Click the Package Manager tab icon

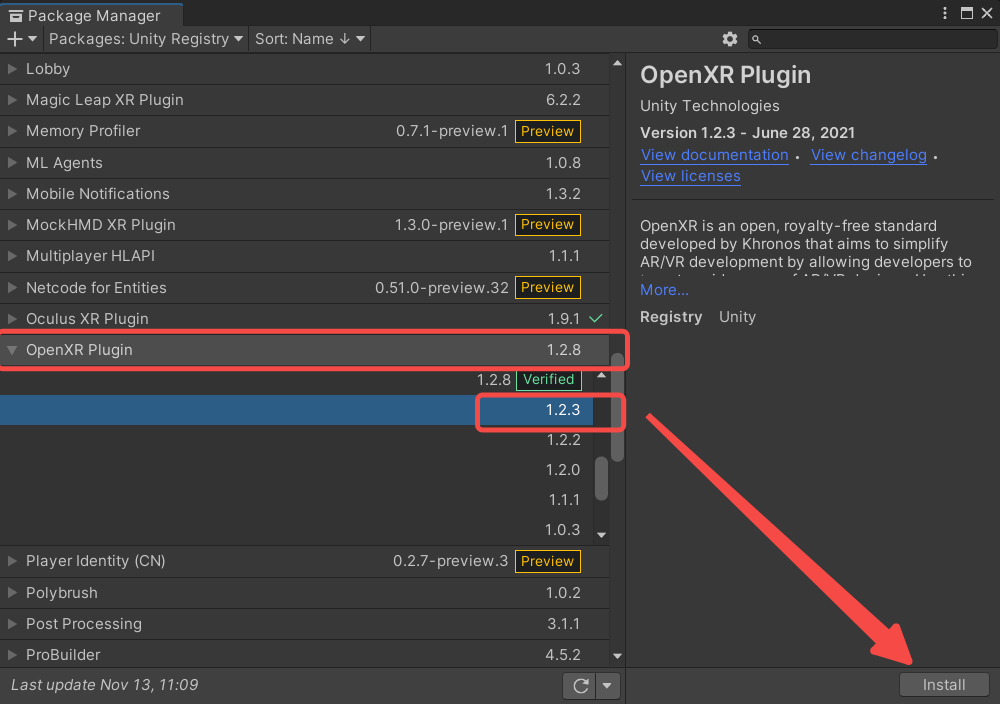tap(16, 16)
